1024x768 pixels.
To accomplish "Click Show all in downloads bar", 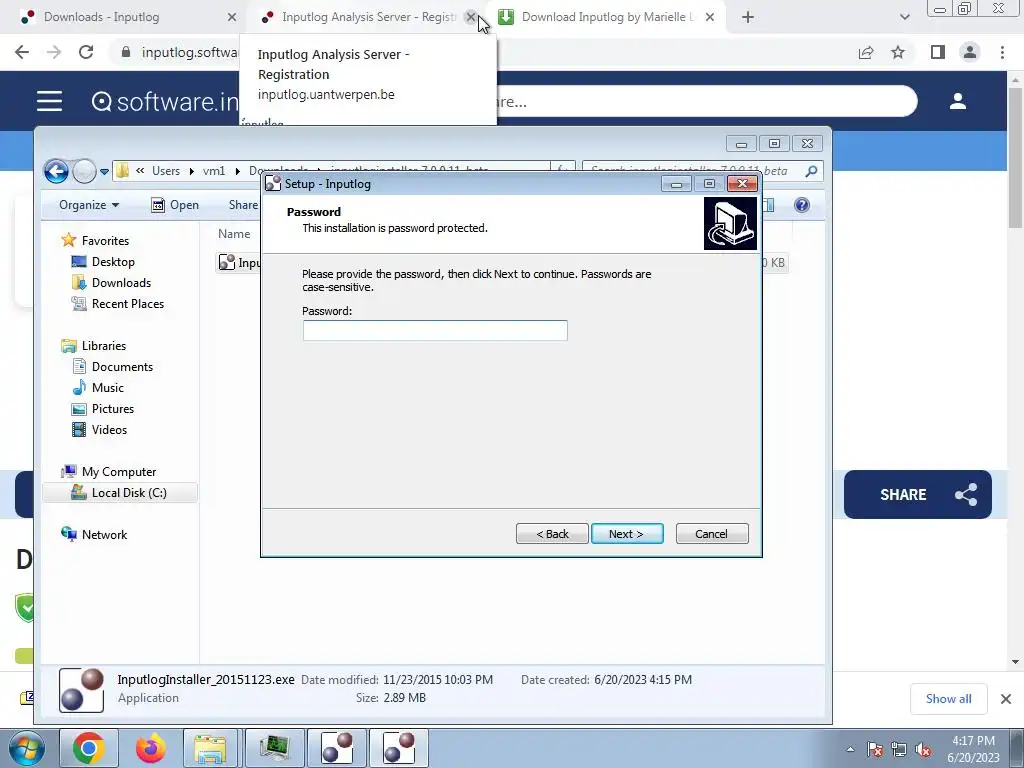I will coord(949,699).
